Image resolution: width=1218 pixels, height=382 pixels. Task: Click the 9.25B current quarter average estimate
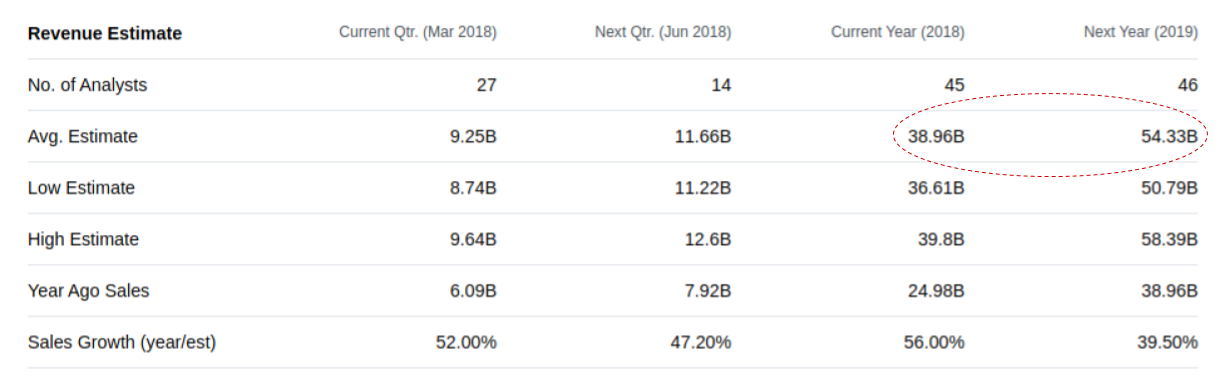(473, 137)
